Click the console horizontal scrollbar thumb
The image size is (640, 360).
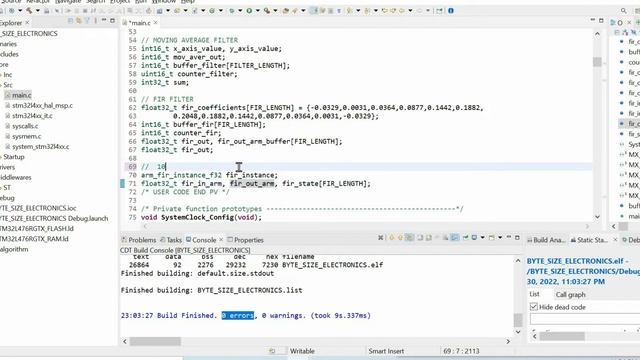tap(155, 341)
